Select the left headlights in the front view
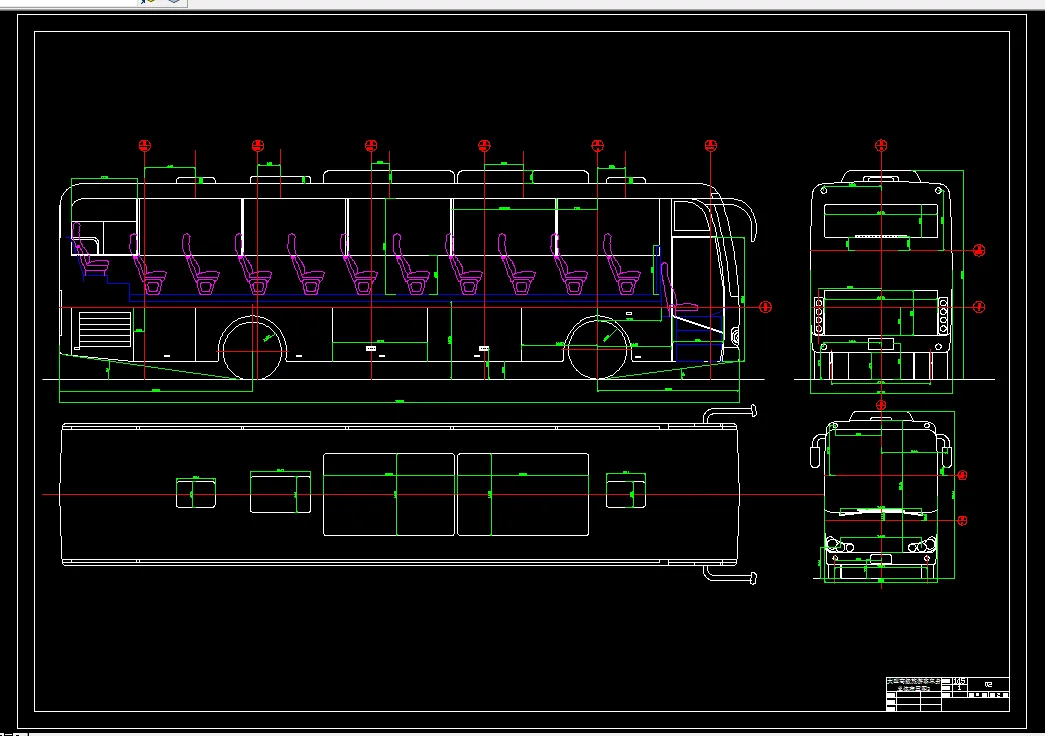The height and width of the screenshot is (736, 1045). 839,545
